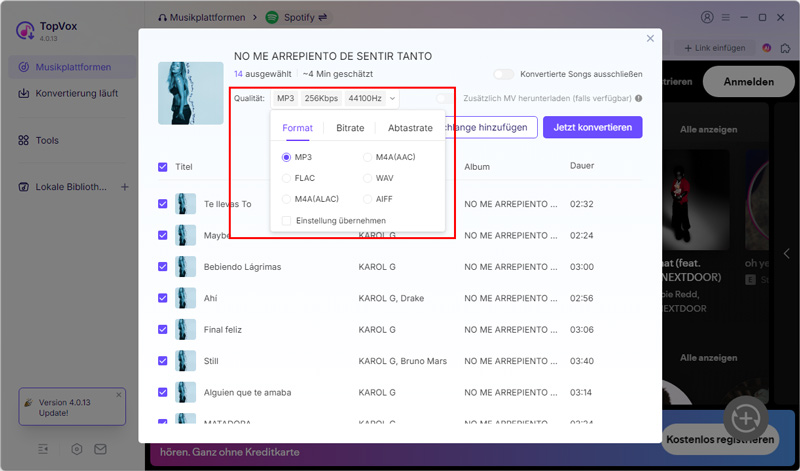Click the Album column header

477,167
